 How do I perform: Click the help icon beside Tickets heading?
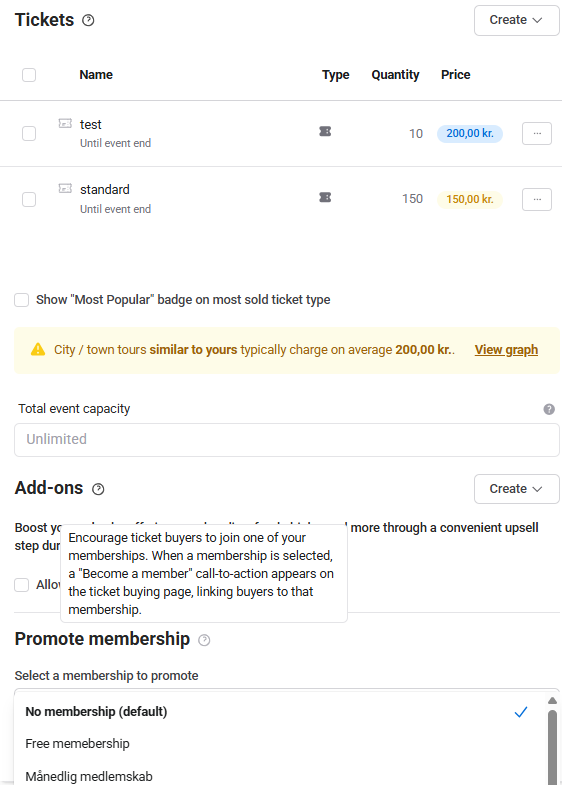88,20
